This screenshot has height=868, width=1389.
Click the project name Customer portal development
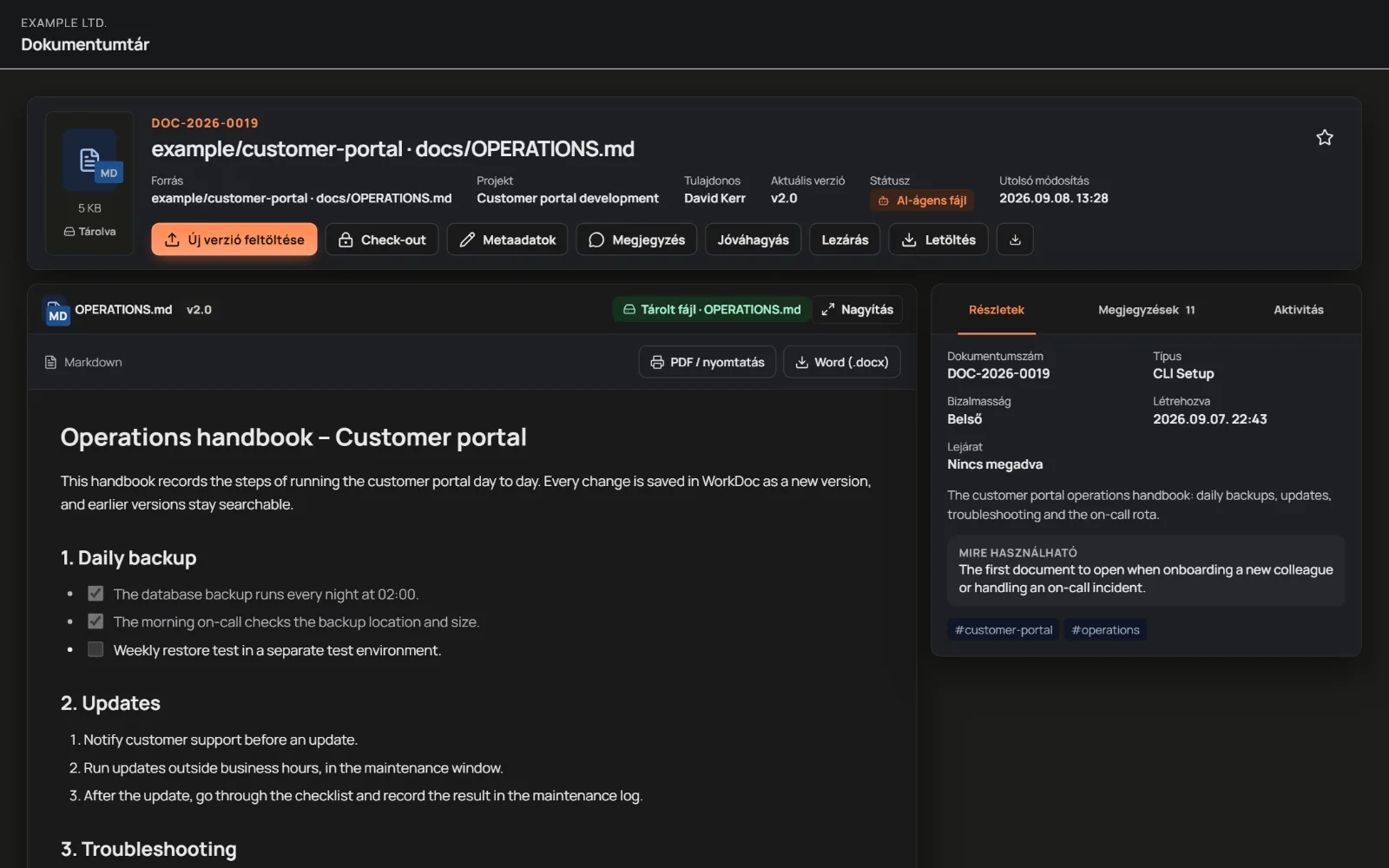point(568,198)
